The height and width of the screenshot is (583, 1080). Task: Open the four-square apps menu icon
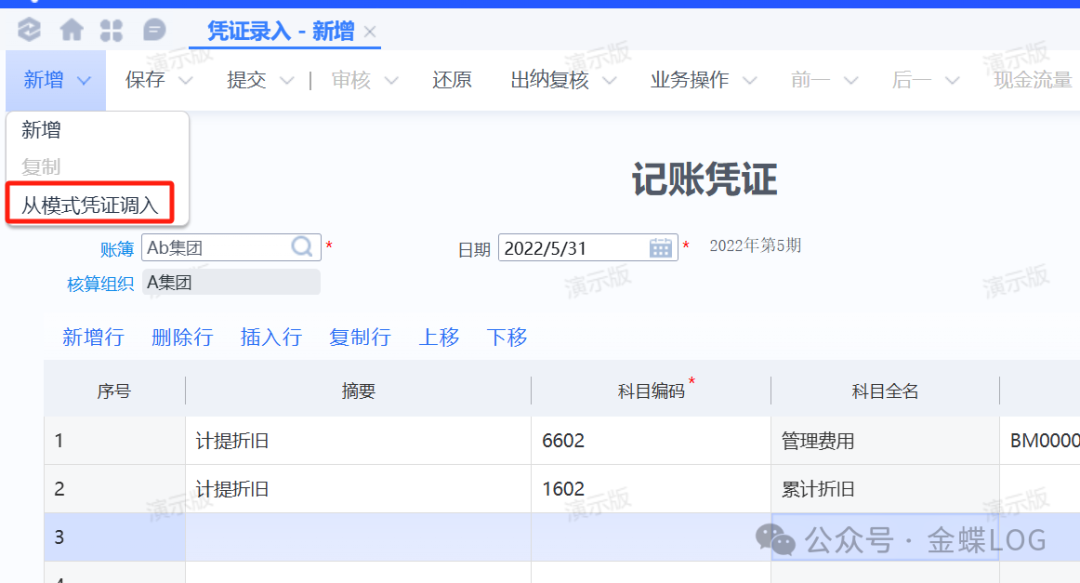[x=113, y=30]
